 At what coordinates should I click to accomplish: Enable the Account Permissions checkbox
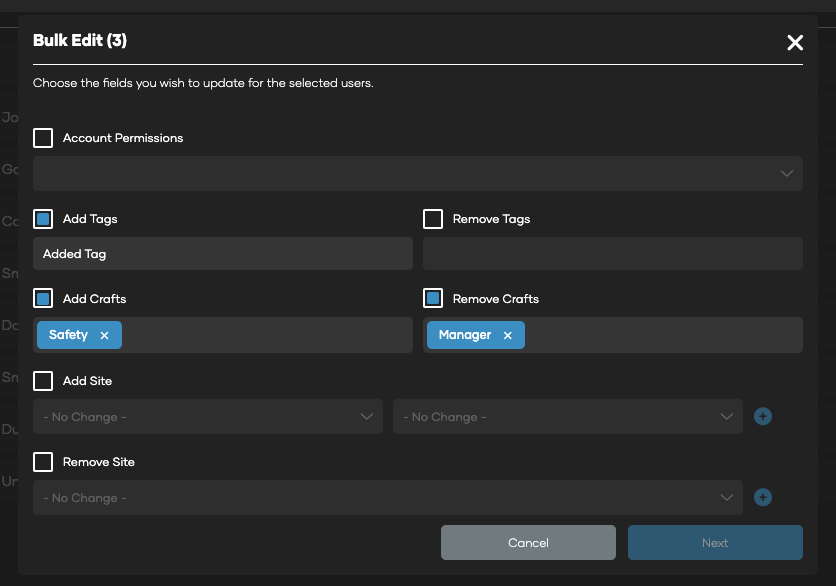click(x=43, y=138)
